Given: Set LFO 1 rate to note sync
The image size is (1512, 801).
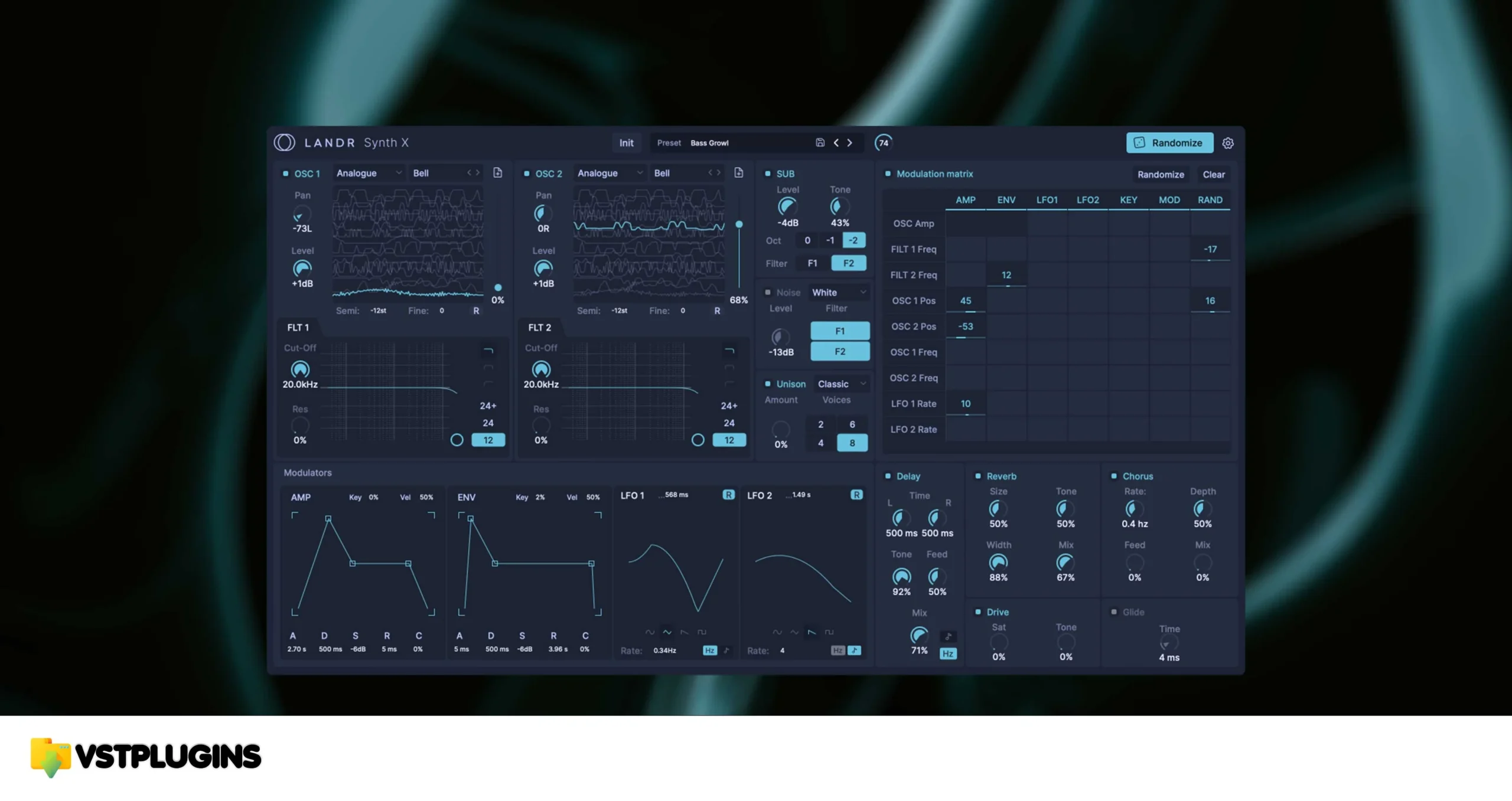Looking at the screenshot, I should [727, 650].
